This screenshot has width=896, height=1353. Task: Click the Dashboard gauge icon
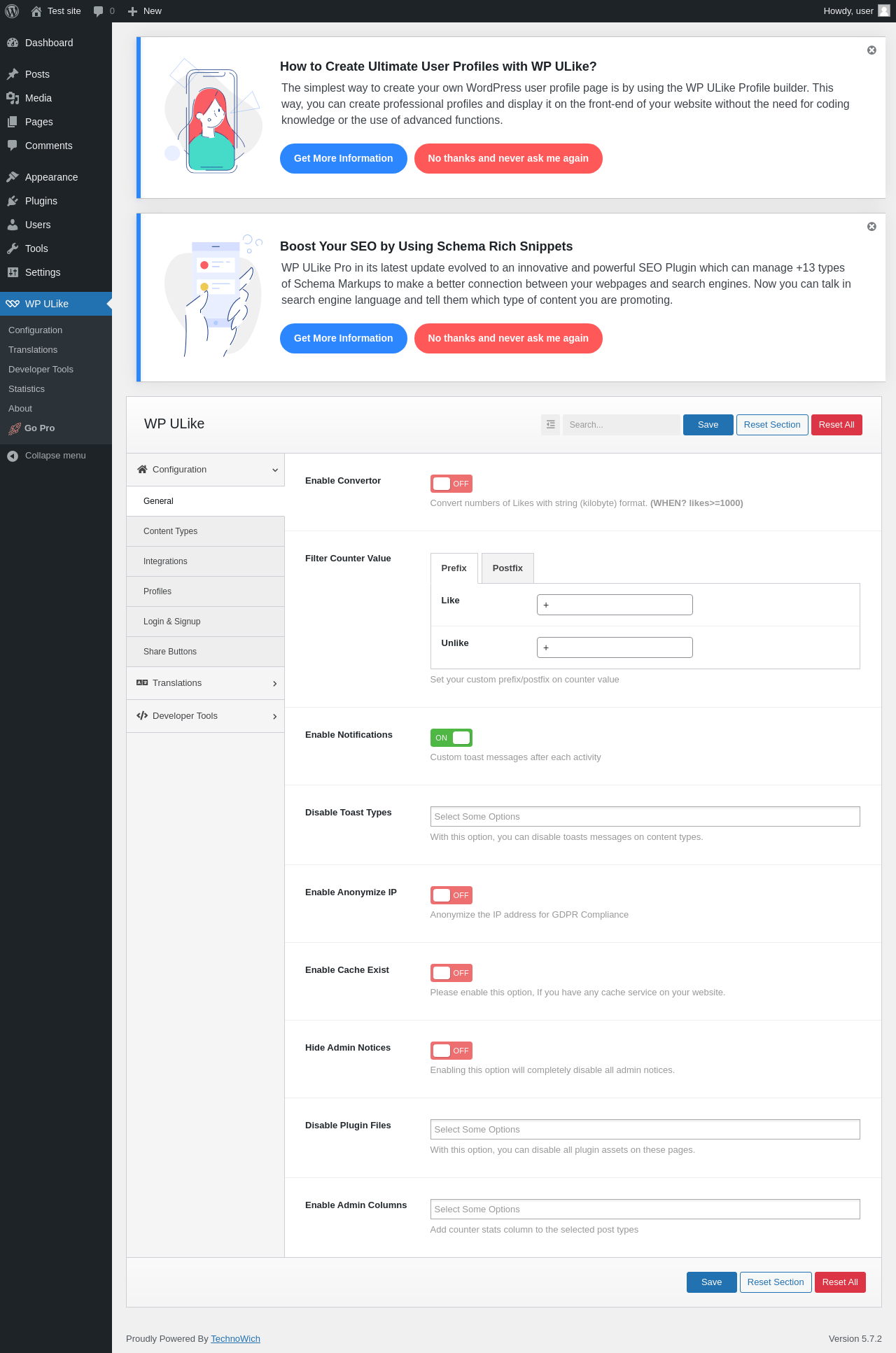tap(13, 43)
